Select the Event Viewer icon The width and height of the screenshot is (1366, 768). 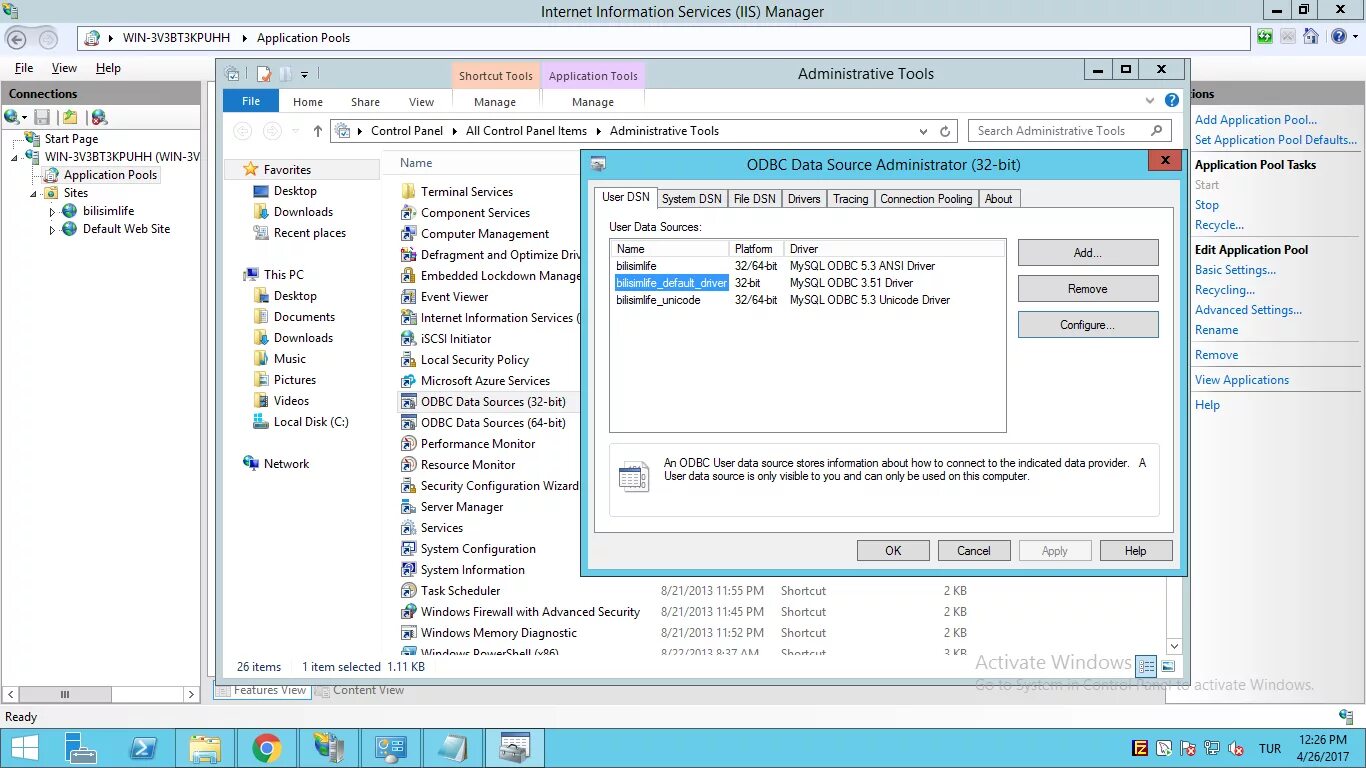408,297
